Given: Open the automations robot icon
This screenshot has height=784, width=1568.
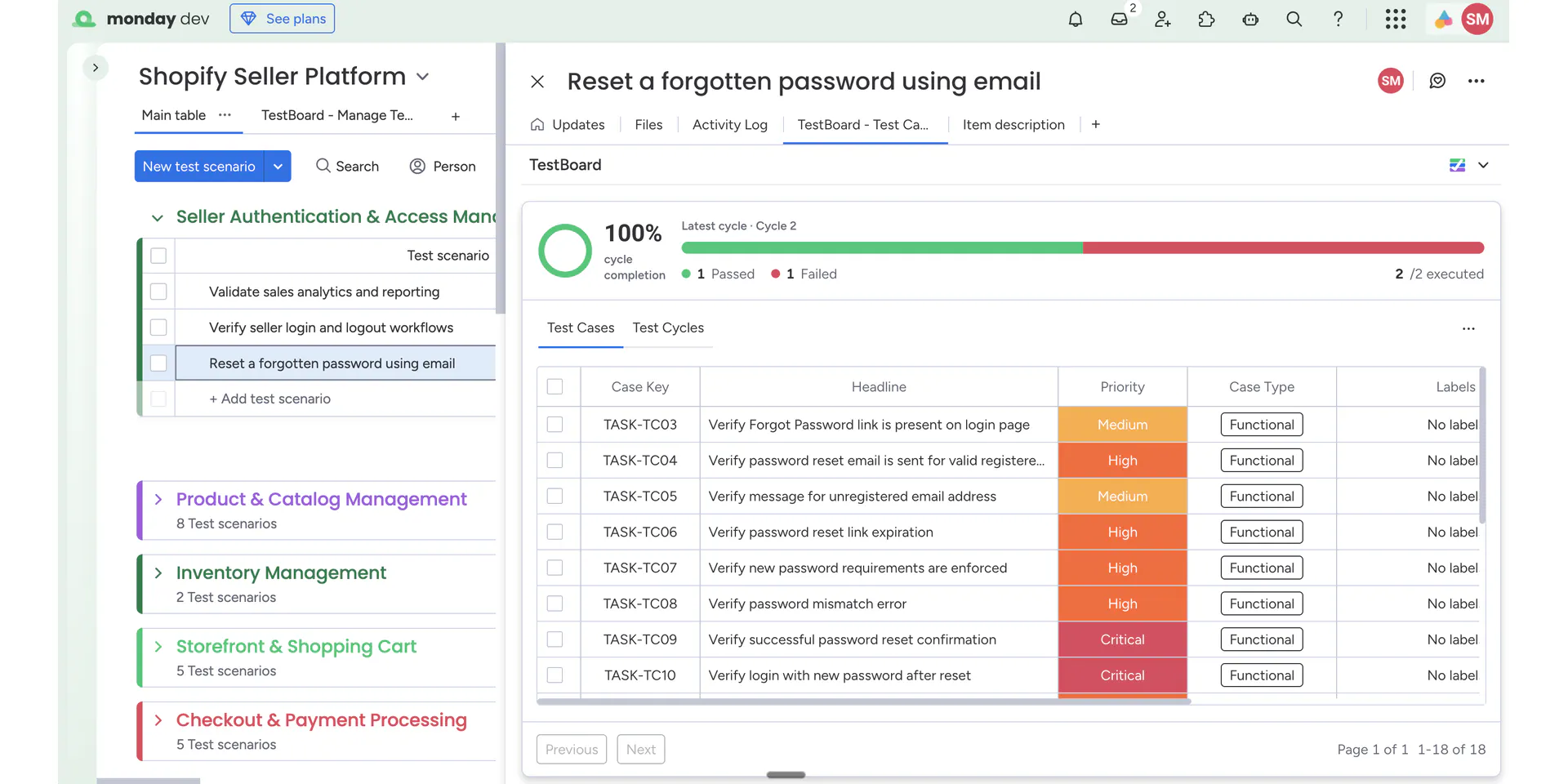Looking at the screenshot, I should coord(1250,19).
